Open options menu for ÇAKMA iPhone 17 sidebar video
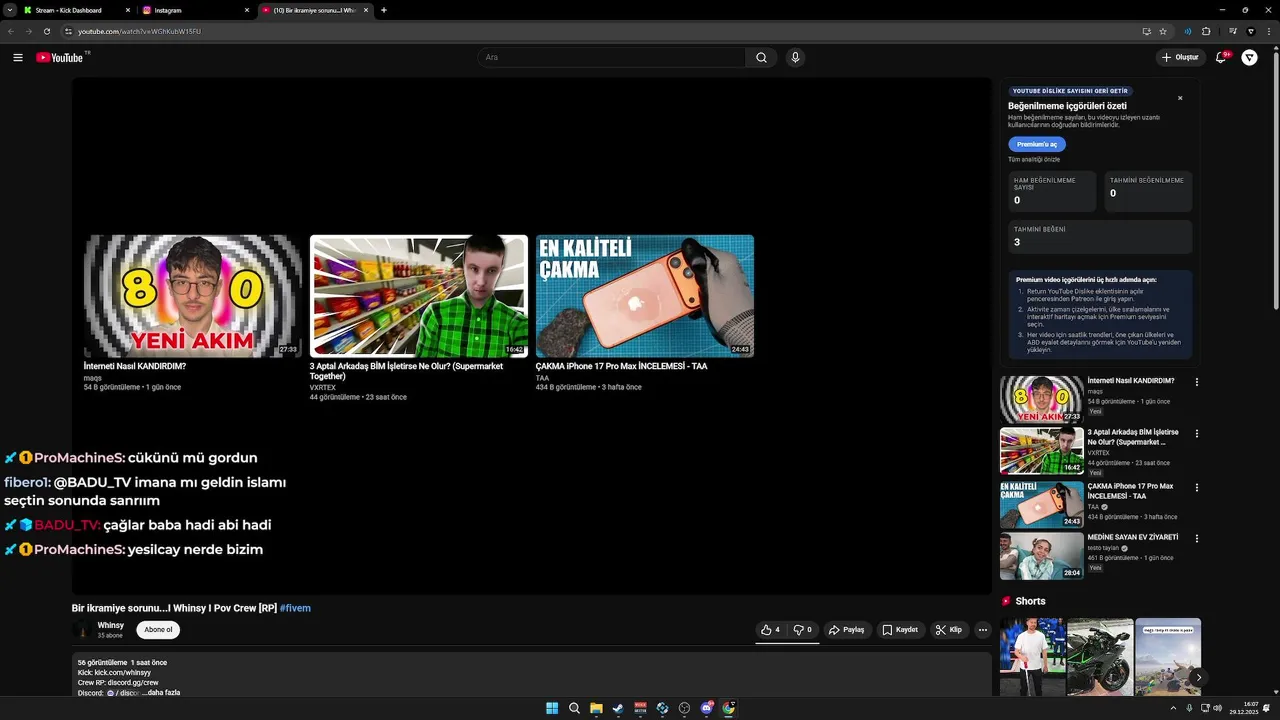Viewport: 1280px width, 720px height. tap(1196, 487)
